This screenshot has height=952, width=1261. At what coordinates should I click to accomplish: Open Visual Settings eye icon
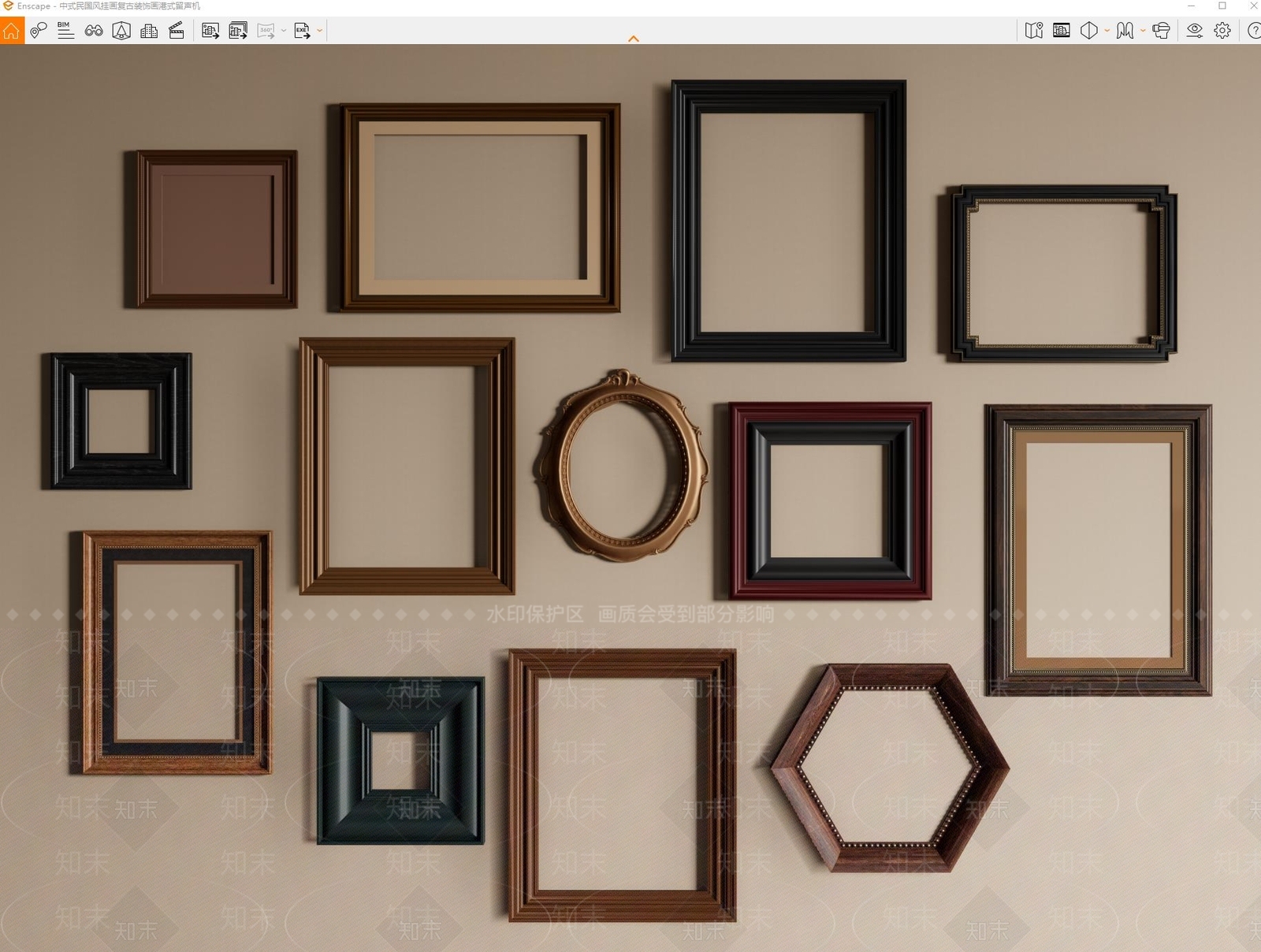1195,31
